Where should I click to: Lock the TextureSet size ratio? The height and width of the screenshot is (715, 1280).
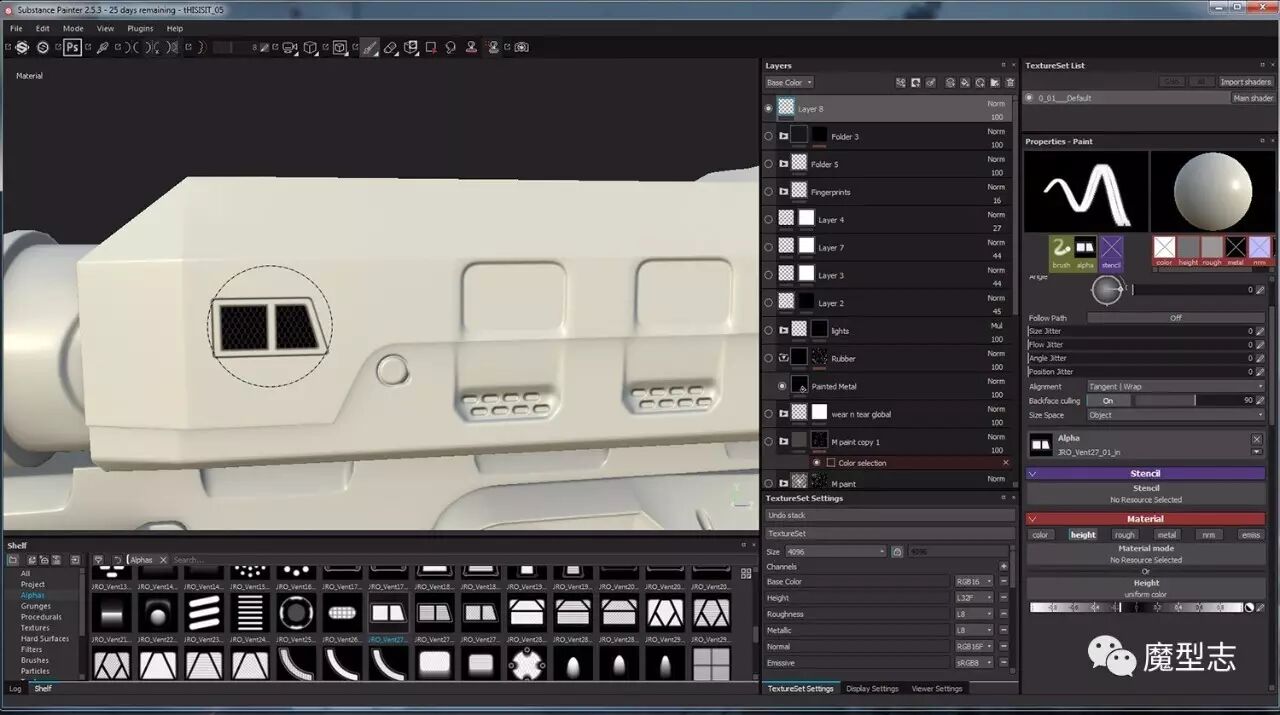click(897, 552)
